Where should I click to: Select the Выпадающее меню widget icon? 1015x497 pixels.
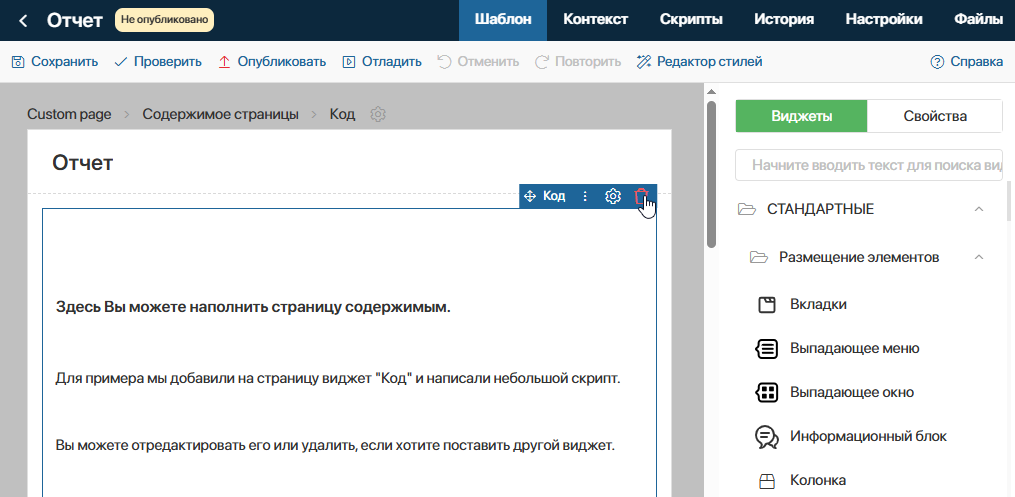(766, 349)
